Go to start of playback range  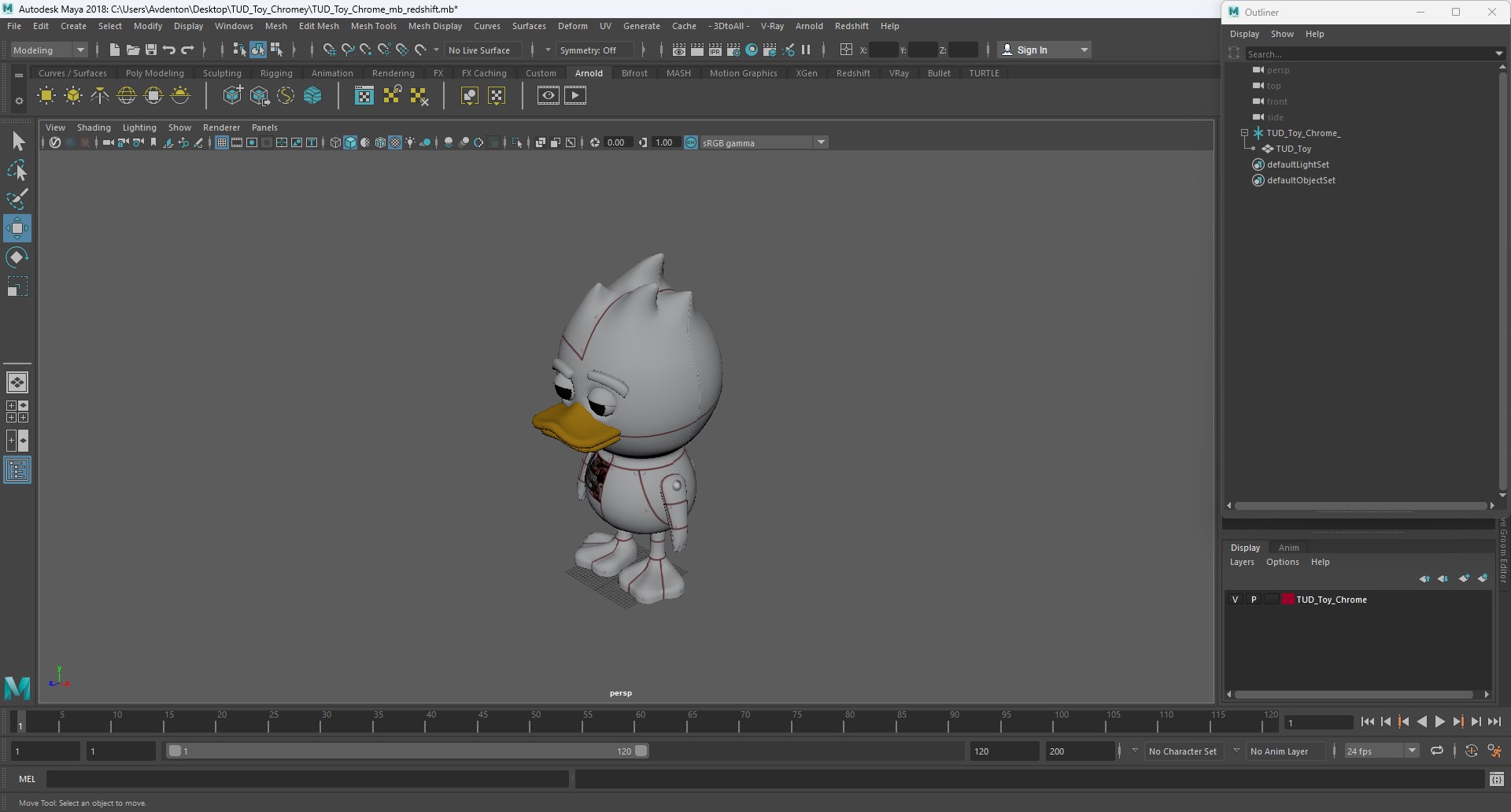[x=1368, y=722]
